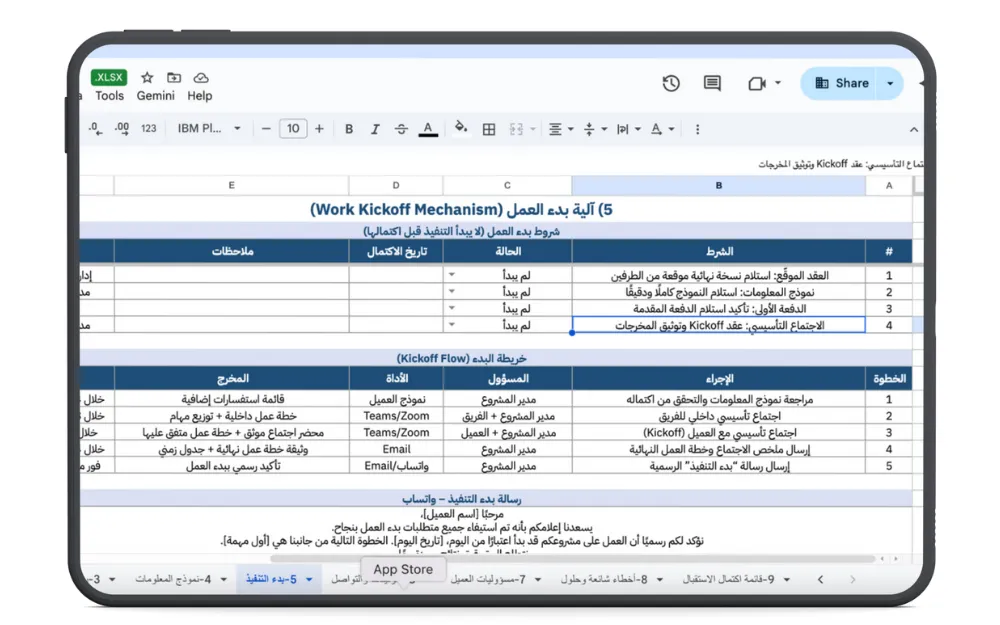
Task: Toggle italic formatting
Action: 375,129
